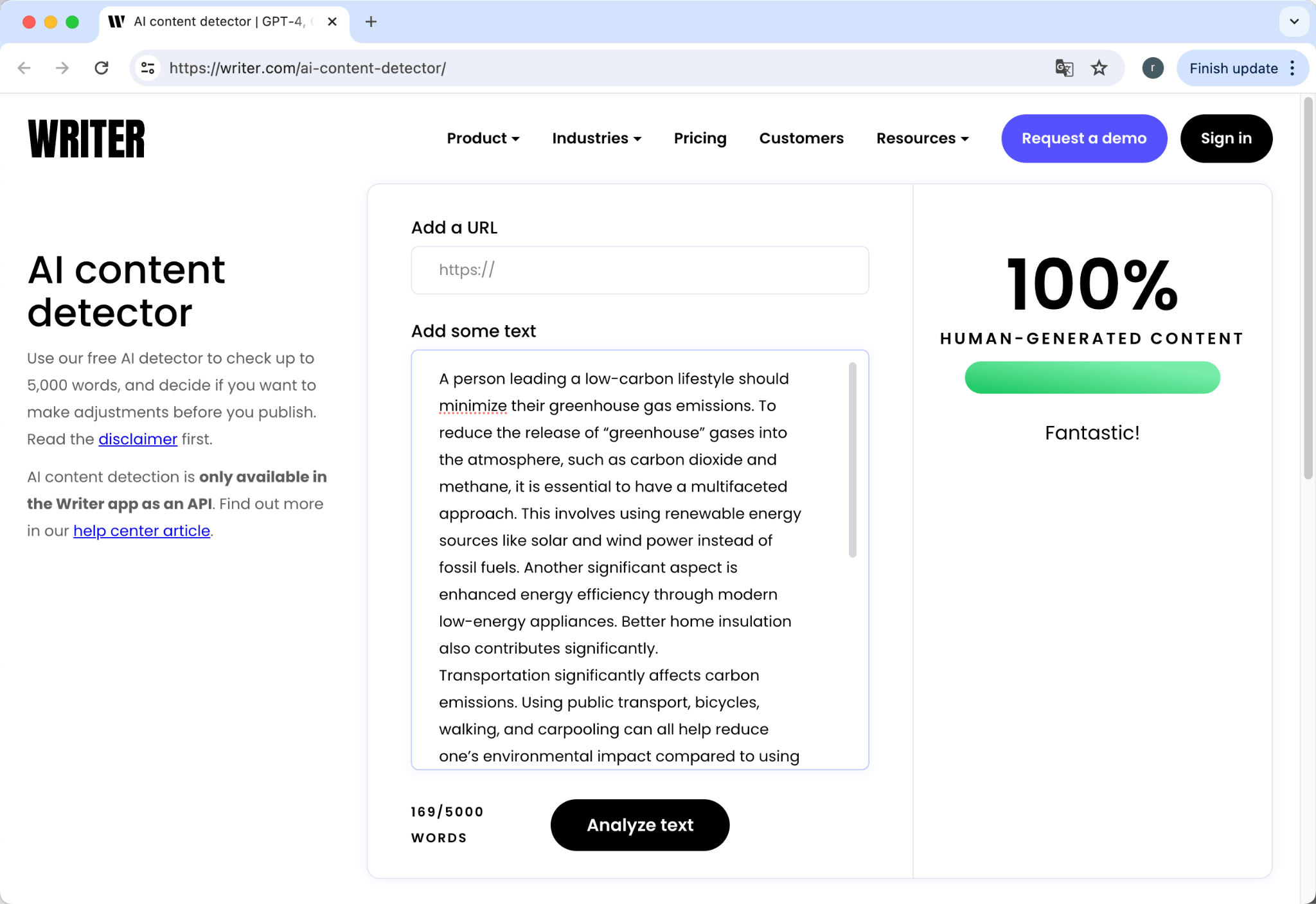Click the page vertical scrollbar
The width and height of the screenshot is (1316, 904).
point(1308,288)
